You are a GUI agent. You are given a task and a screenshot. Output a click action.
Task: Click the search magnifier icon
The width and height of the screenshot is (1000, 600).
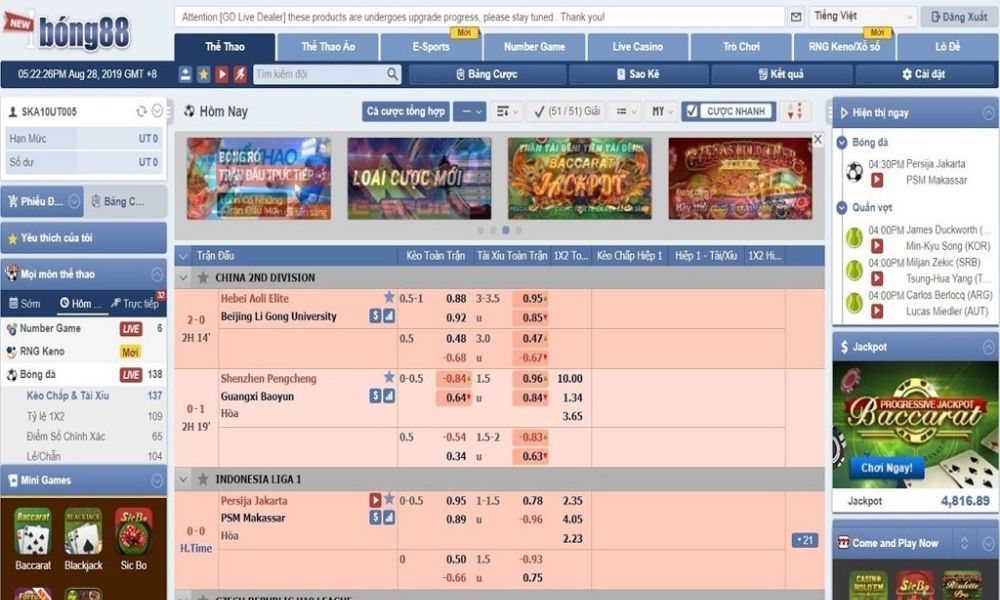click(392, 74)
